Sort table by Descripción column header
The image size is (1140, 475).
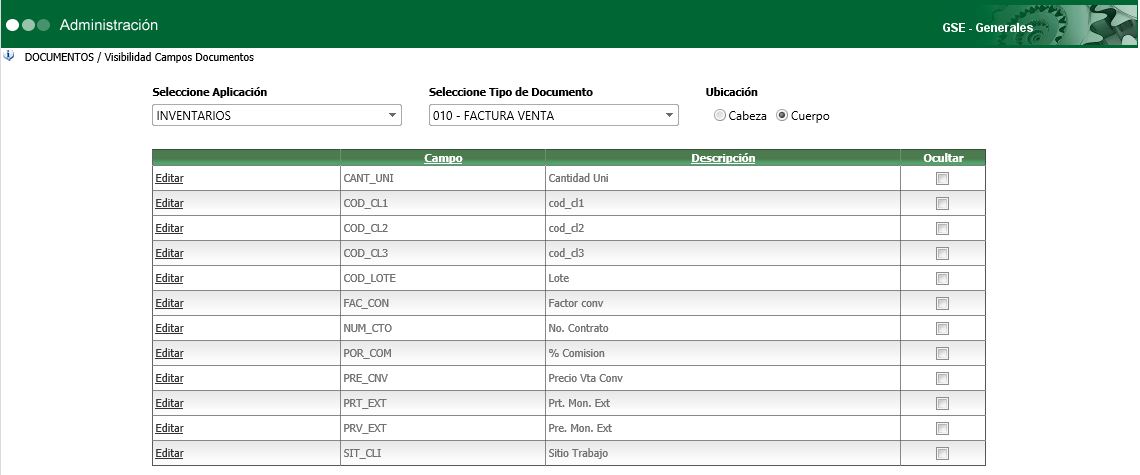(723, 158)
